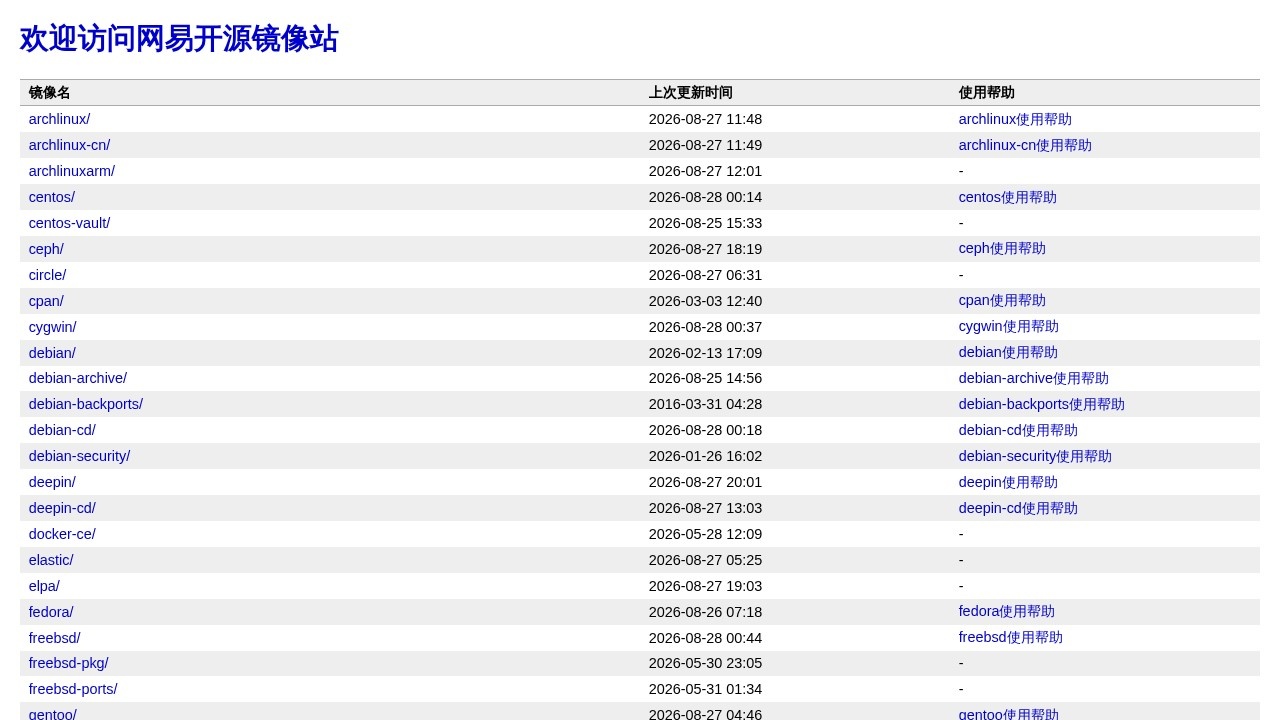Open the cpan/ mirror directory

[46, 301]
